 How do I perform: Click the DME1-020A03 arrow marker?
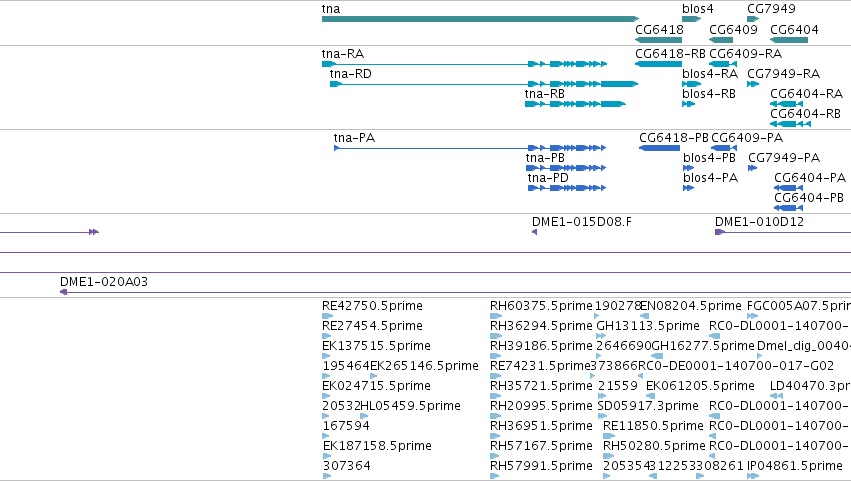click(x=63, y=292)
